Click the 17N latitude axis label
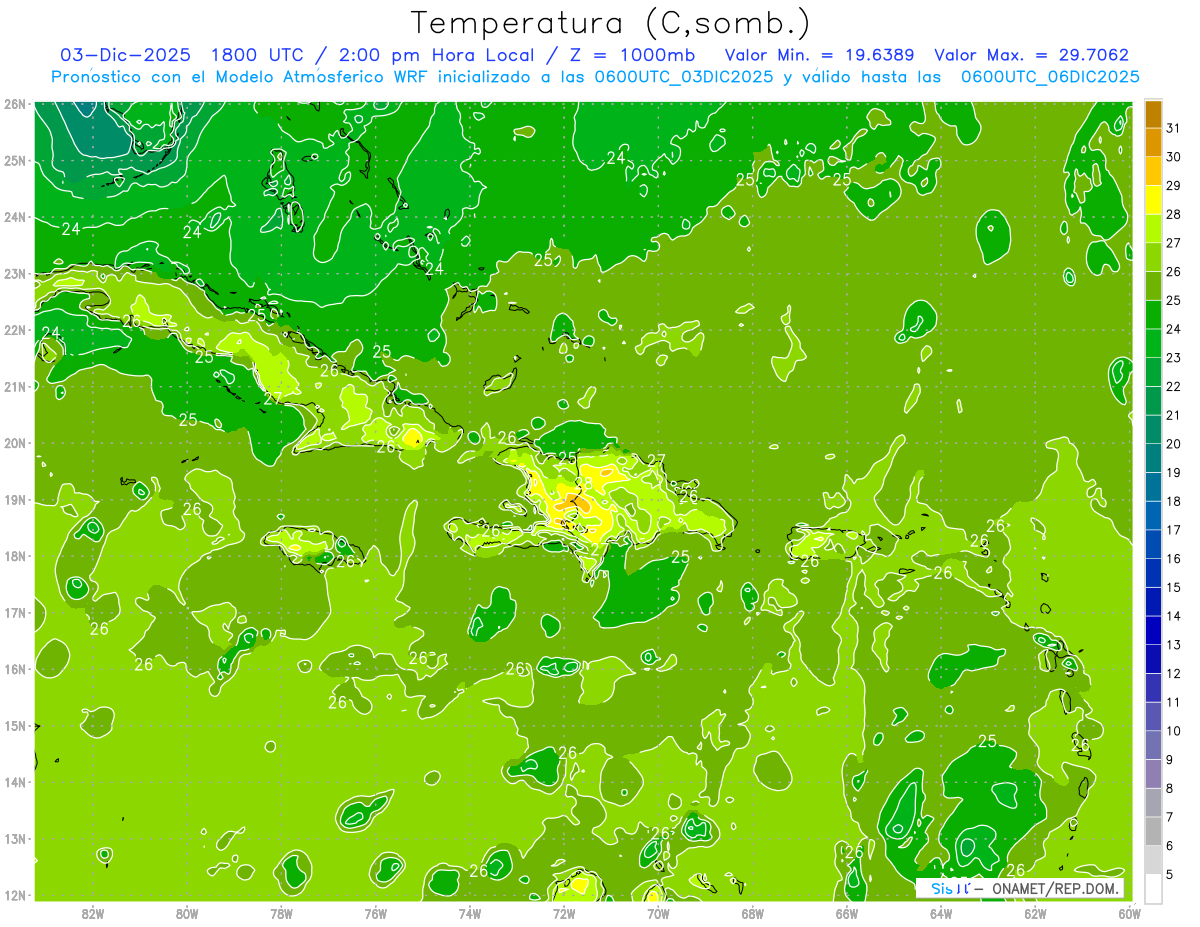The height and width of the screenshot is (927, 1200). point(14,613)
